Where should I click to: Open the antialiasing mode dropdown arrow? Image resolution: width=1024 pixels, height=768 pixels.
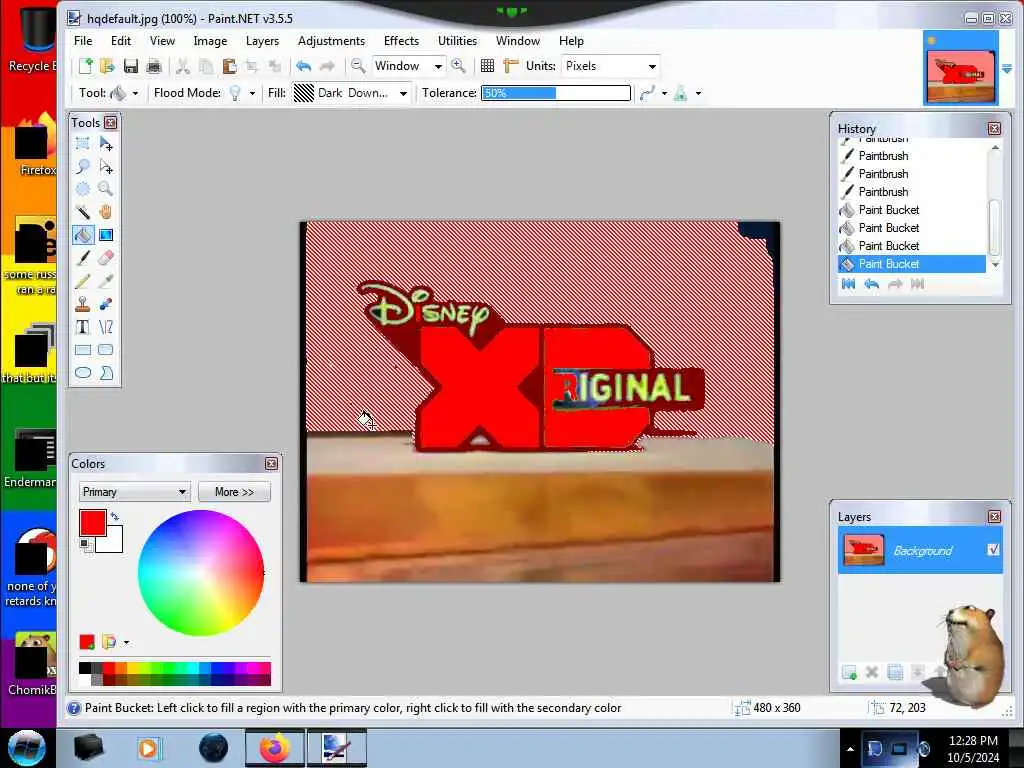[x=664, y=93]
